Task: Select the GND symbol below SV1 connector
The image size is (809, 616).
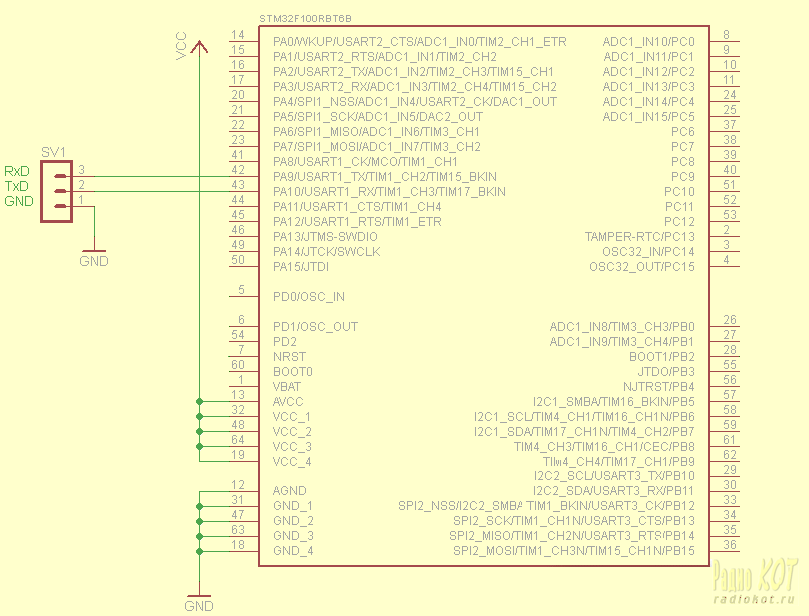Action: pos(93,255)
